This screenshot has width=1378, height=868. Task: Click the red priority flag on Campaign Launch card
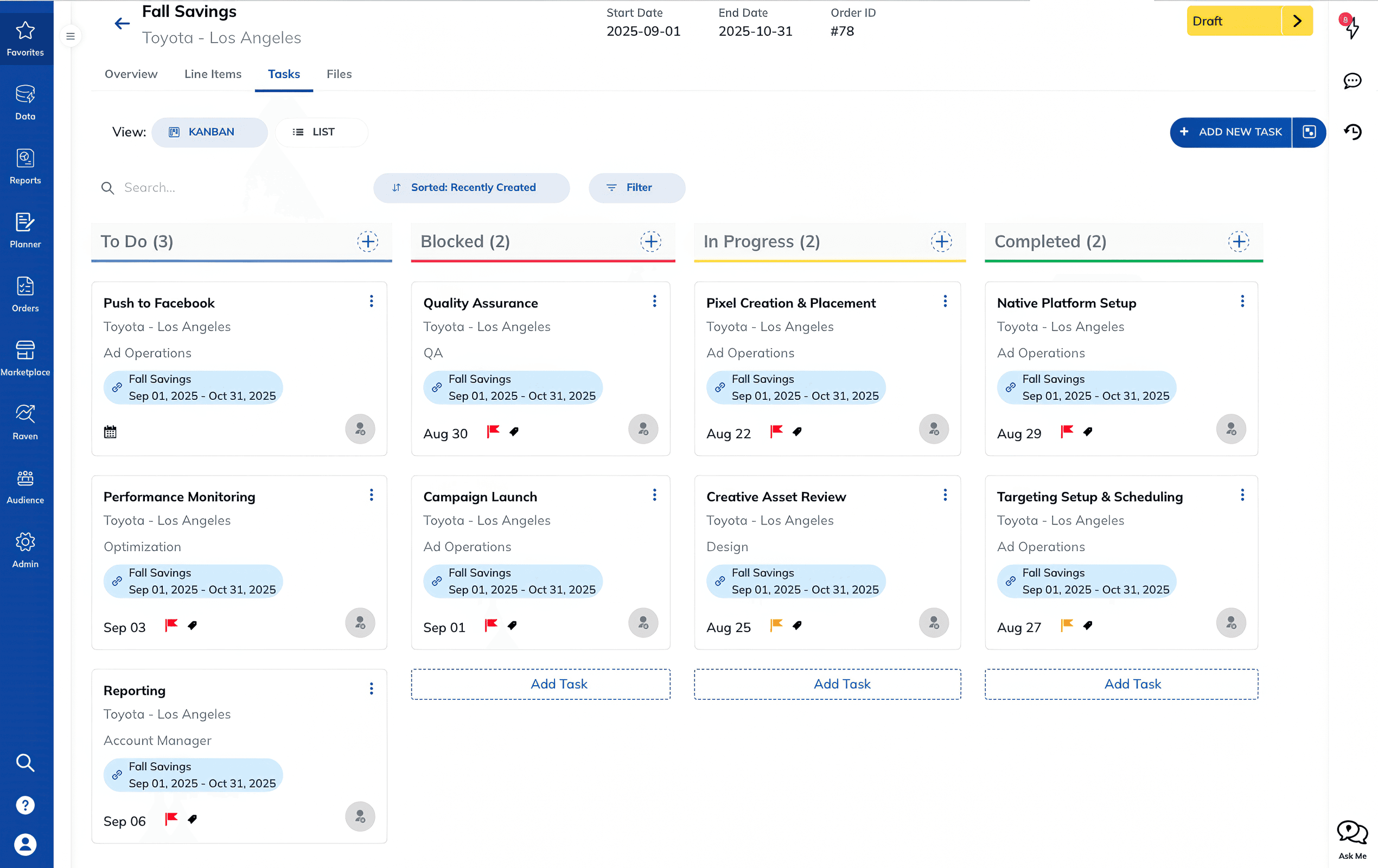click(491, 625)
